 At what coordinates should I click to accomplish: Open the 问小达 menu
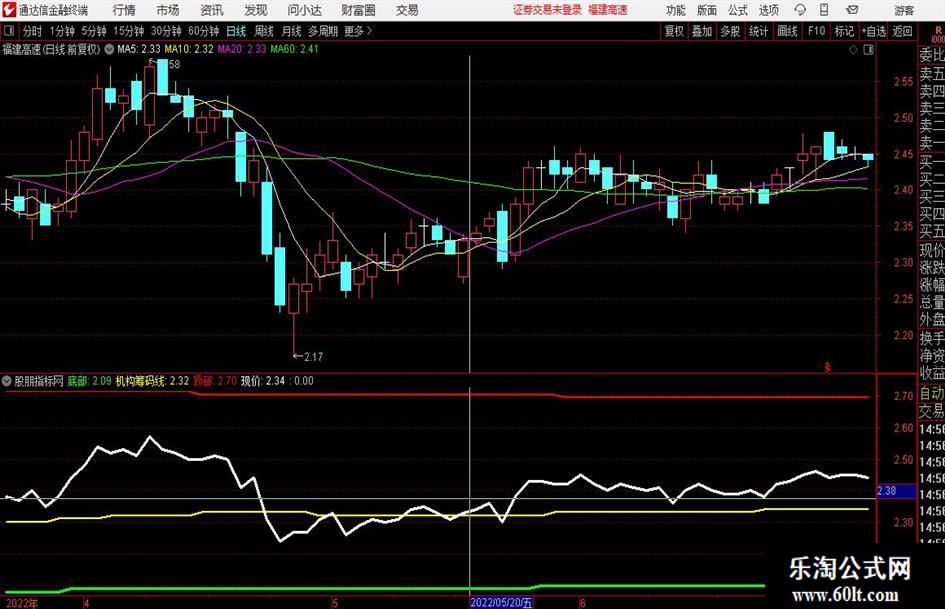click(x=304, y=10)
